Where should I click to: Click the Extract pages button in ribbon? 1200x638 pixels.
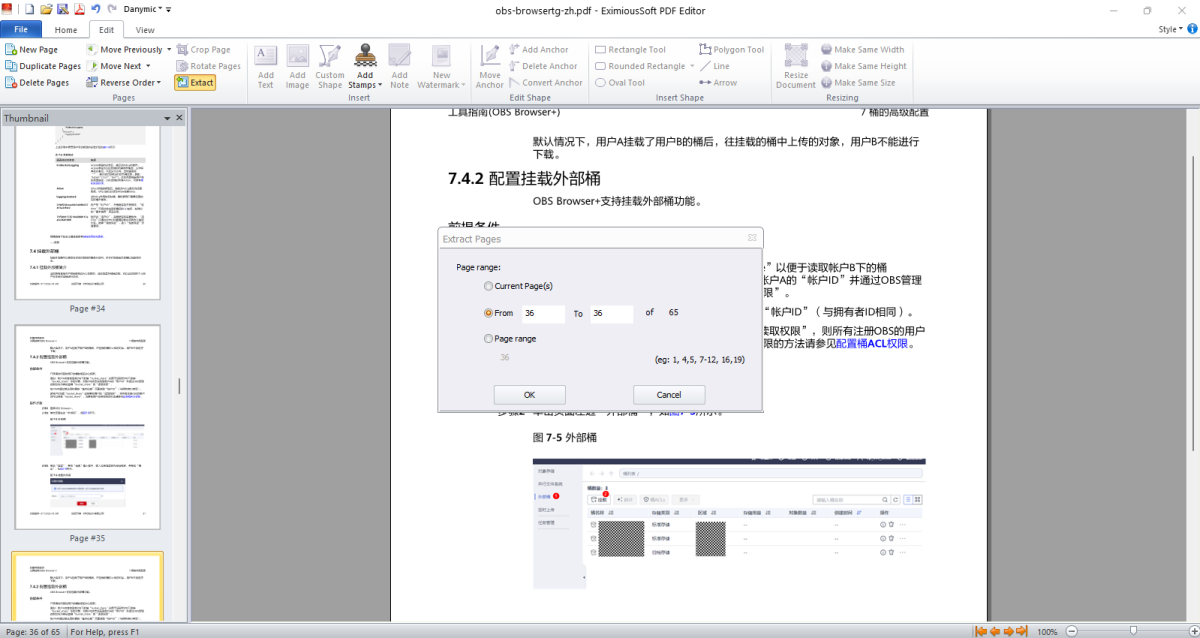point(195,83)
